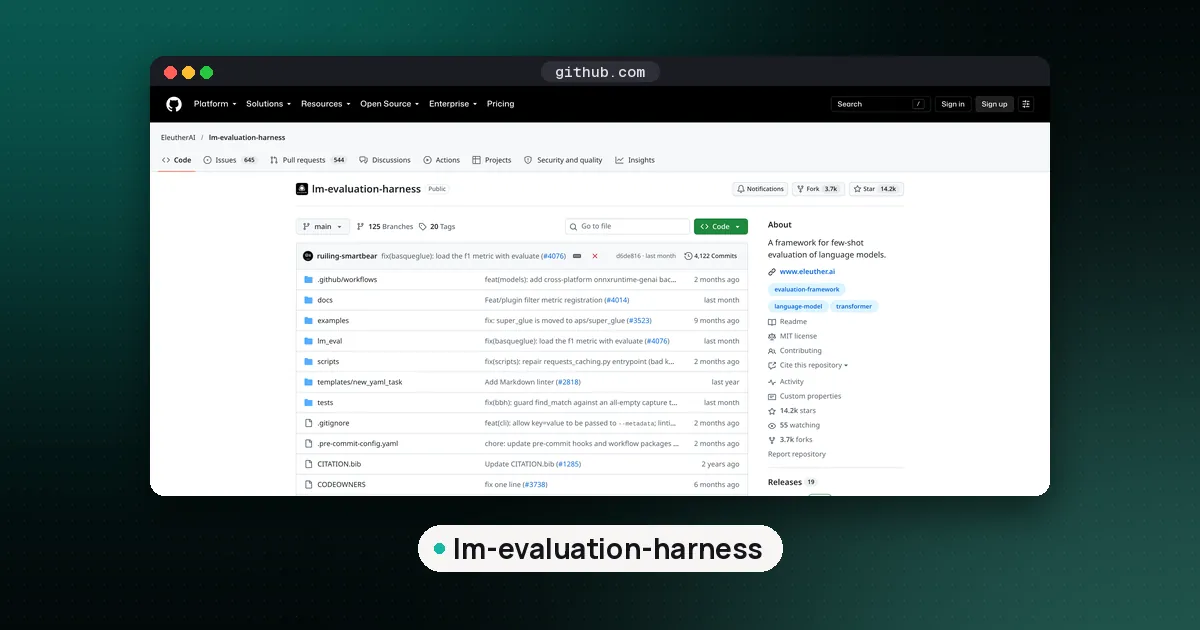Click the transformer topic tag
1200x630 pixels.
click(854, 307)
